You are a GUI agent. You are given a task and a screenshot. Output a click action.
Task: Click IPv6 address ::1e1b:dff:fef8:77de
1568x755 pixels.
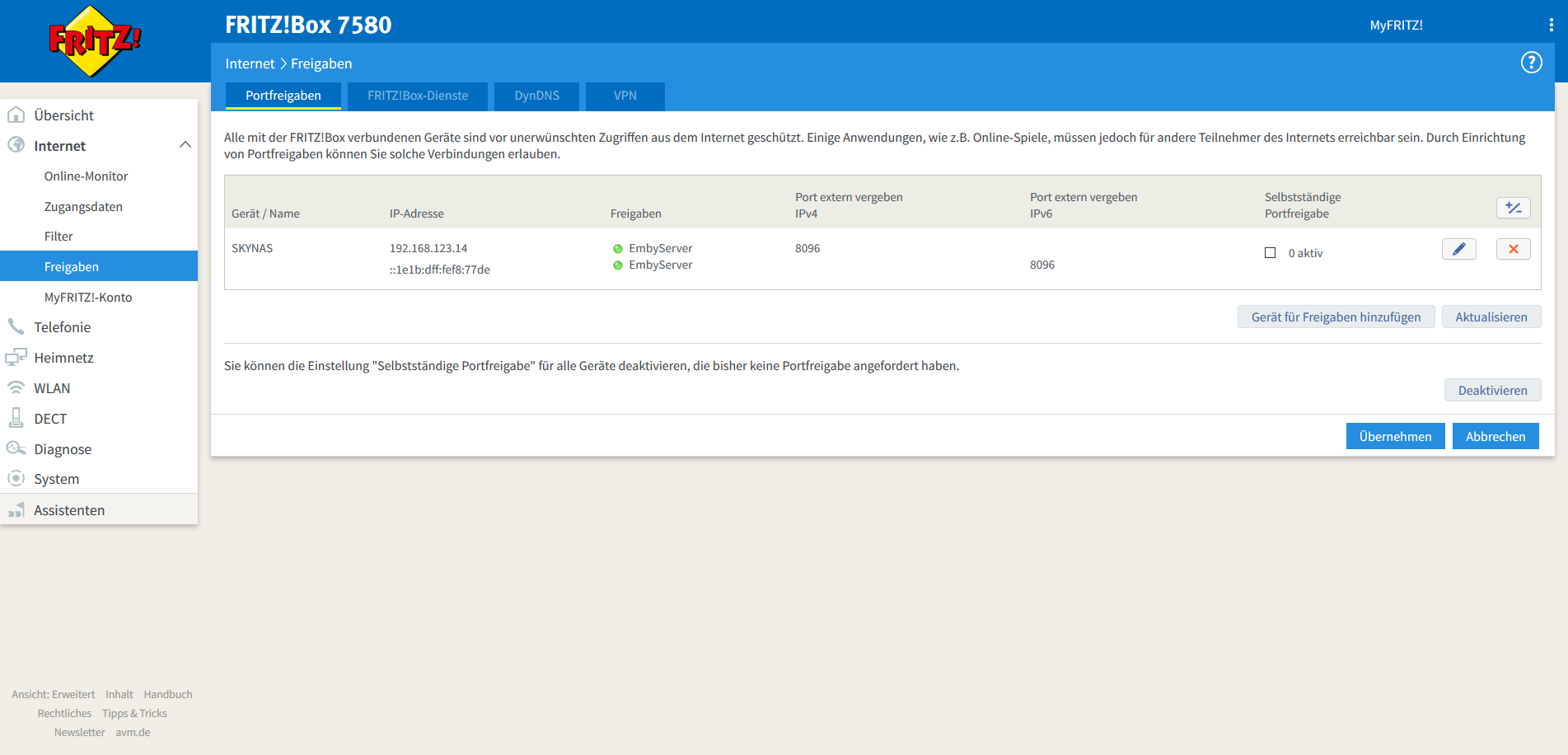click(x=440, y=270)
